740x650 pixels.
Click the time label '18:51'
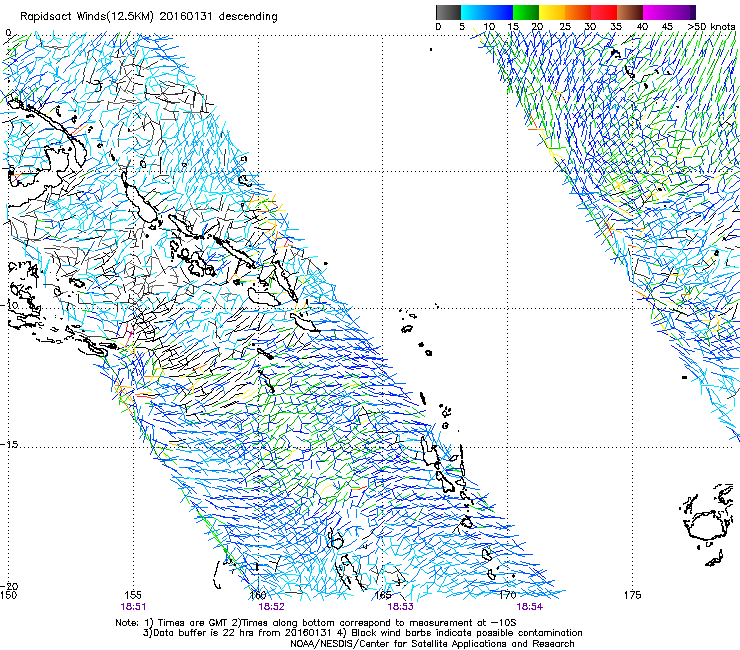pyautogui.click(x=133, y=607)
